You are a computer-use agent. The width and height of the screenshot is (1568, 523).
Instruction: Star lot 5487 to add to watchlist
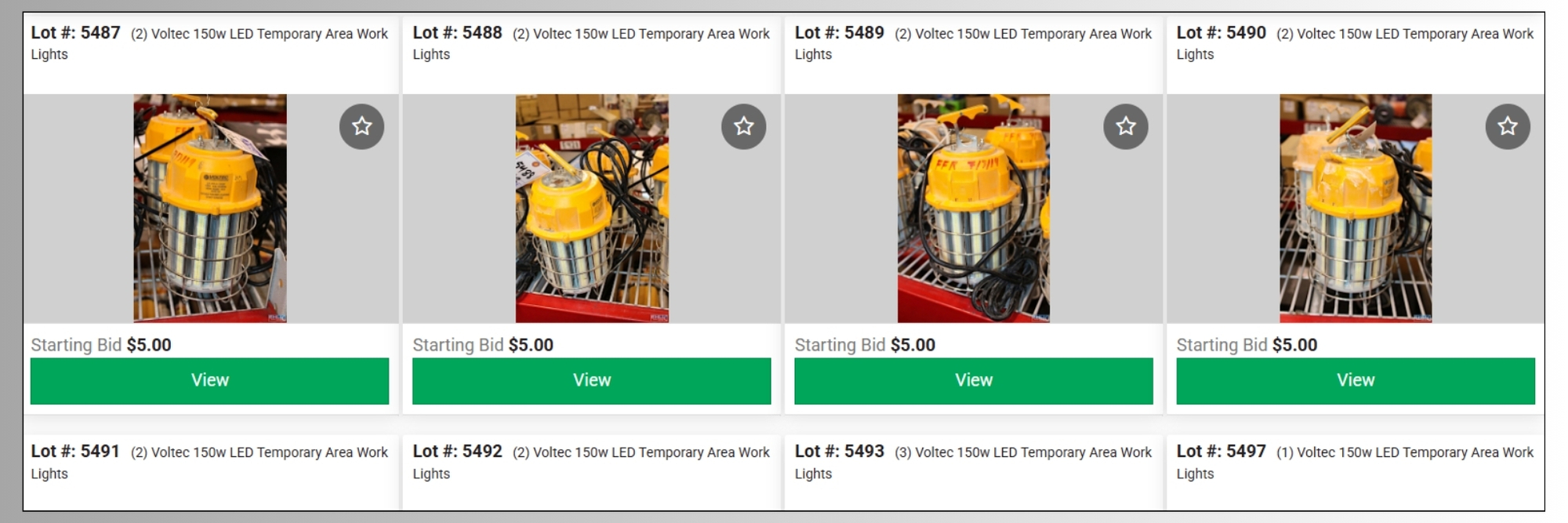361,126
